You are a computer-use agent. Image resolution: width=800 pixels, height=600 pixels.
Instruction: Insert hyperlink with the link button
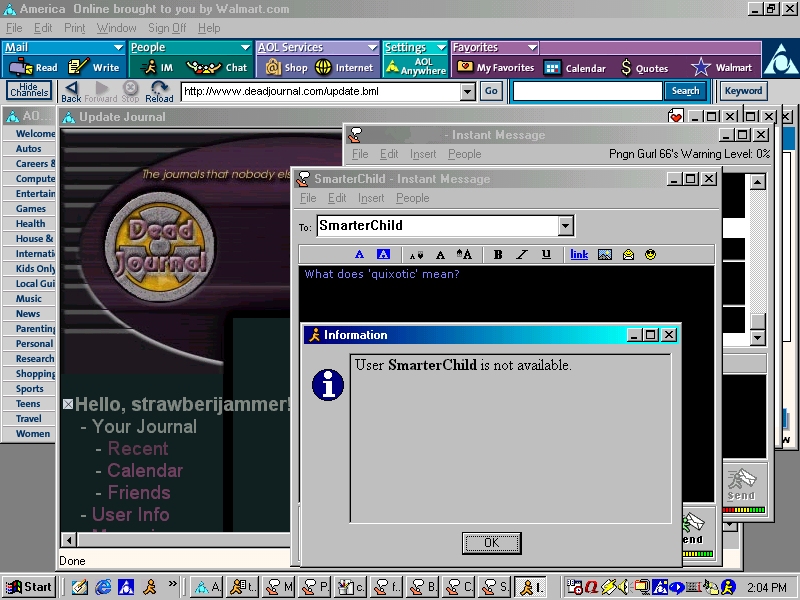click(579, 255)
